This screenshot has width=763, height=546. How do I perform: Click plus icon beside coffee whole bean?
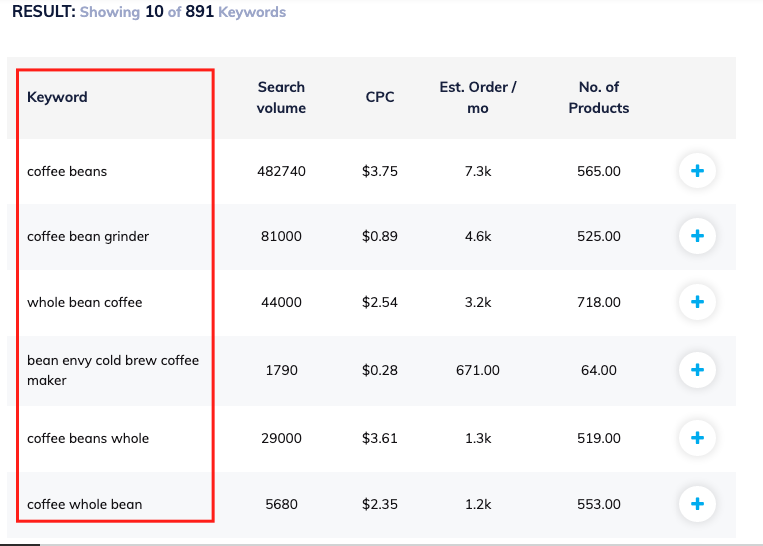(697, 504)
